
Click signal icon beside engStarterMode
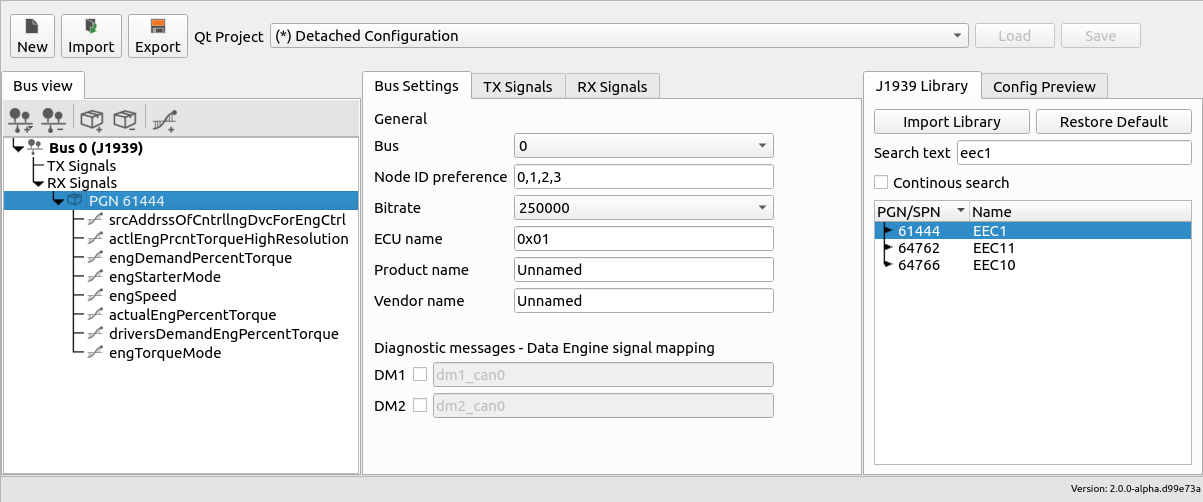pos(96,276)
